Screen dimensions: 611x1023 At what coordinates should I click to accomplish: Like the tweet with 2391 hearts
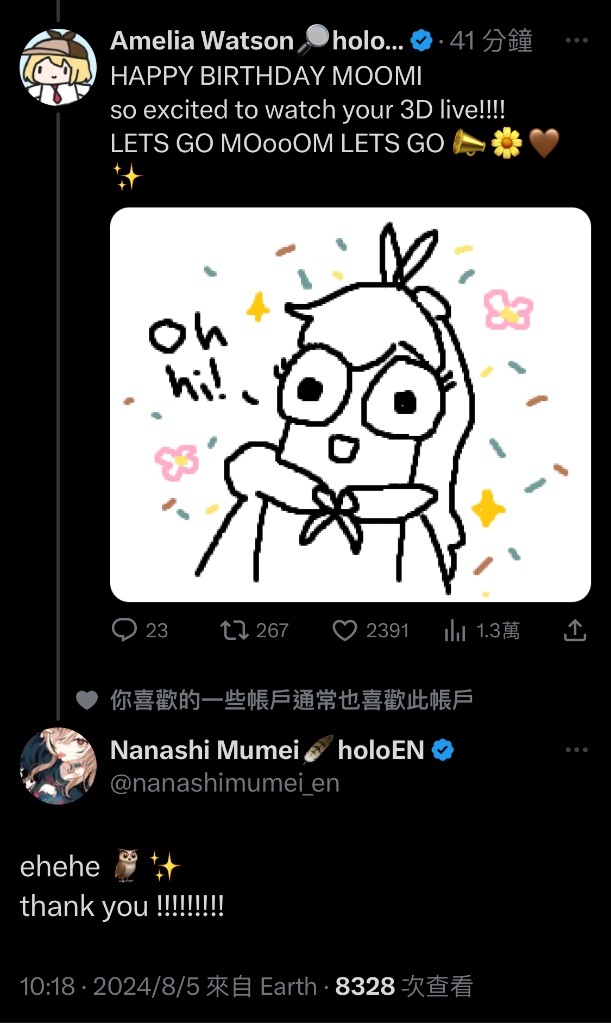coord(344,630)
